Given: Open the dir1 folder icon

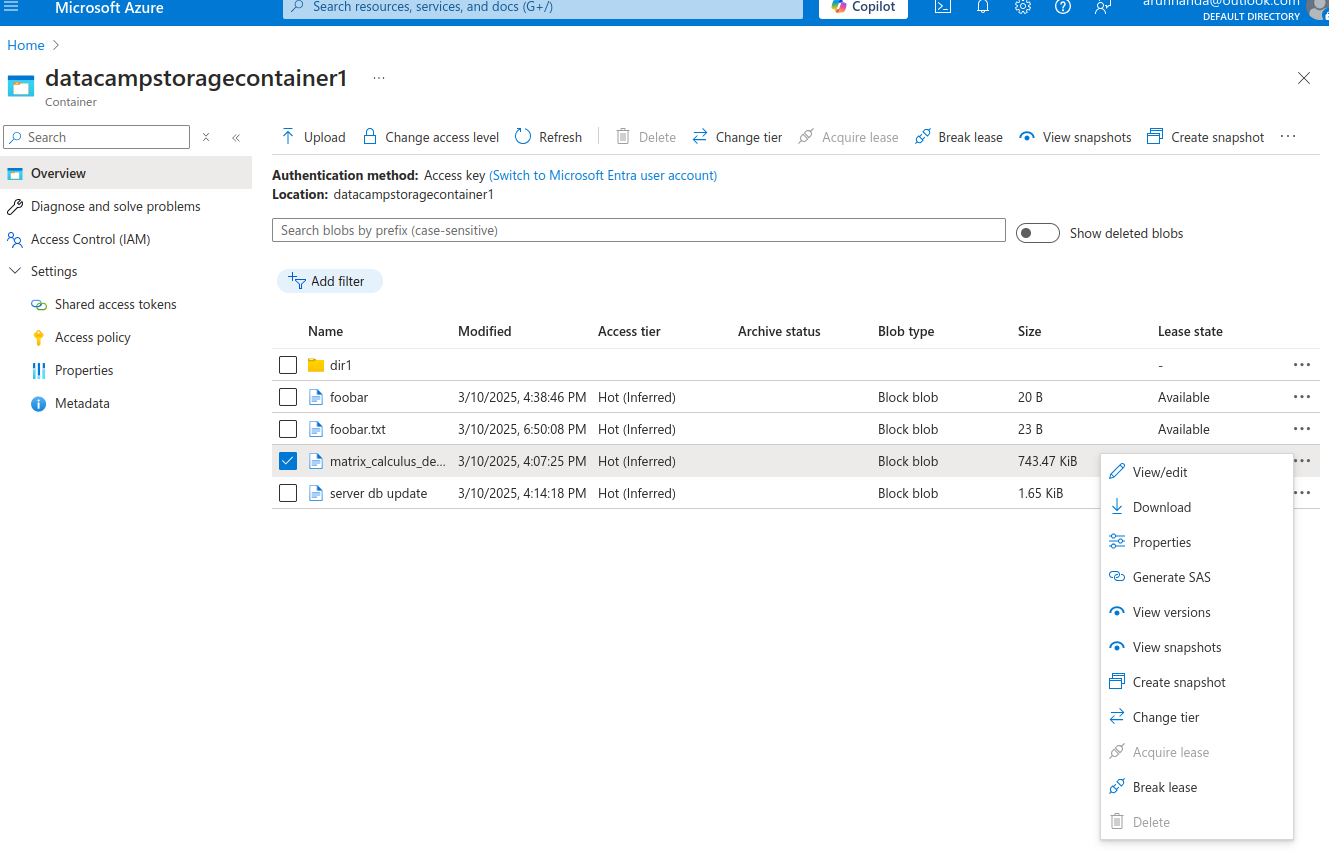Looking at the screenshot, I should point(316,365).
